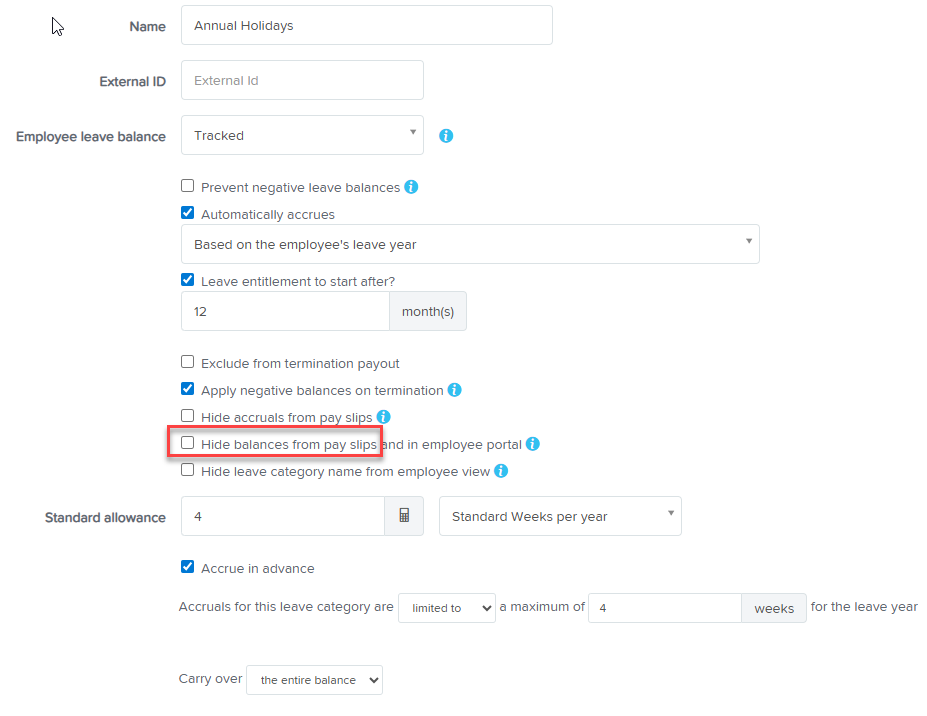The image size is (927, 716).
Task: Click info icon beside Hide accruals from pay slips
Action: click(x=383, y=416)
